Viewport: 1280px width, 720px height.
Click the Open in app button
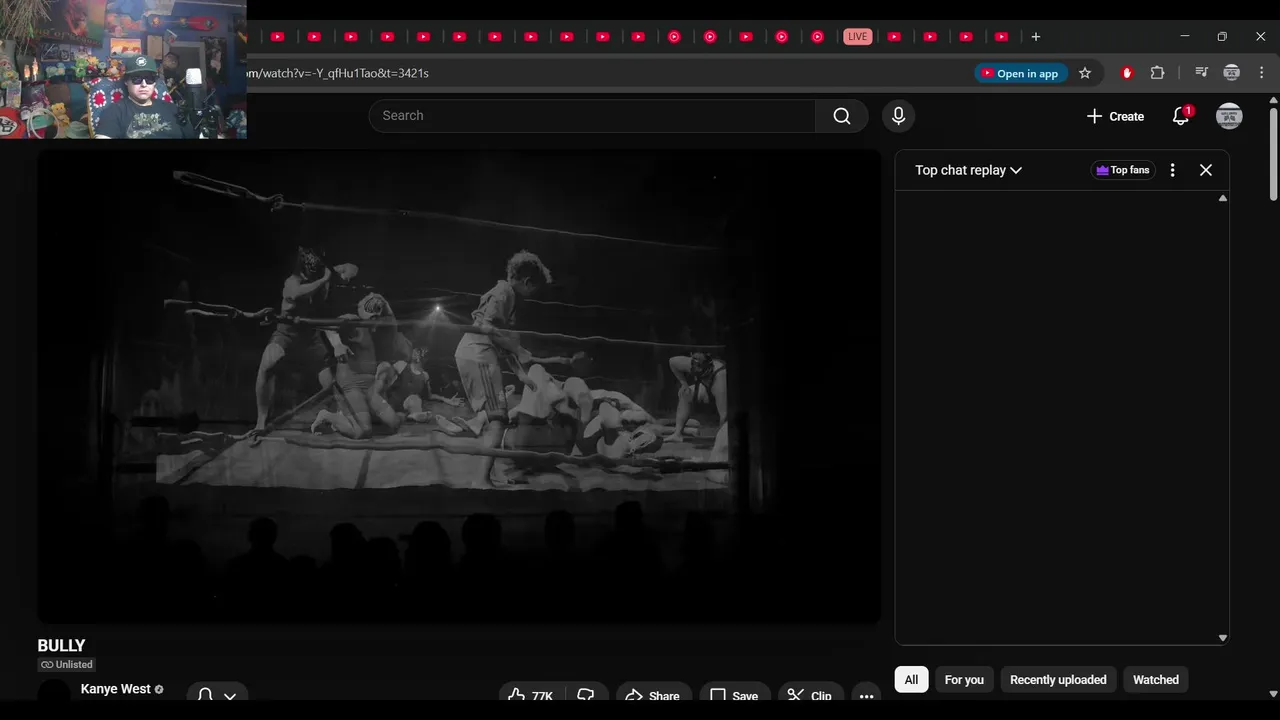pos(1020,73)
